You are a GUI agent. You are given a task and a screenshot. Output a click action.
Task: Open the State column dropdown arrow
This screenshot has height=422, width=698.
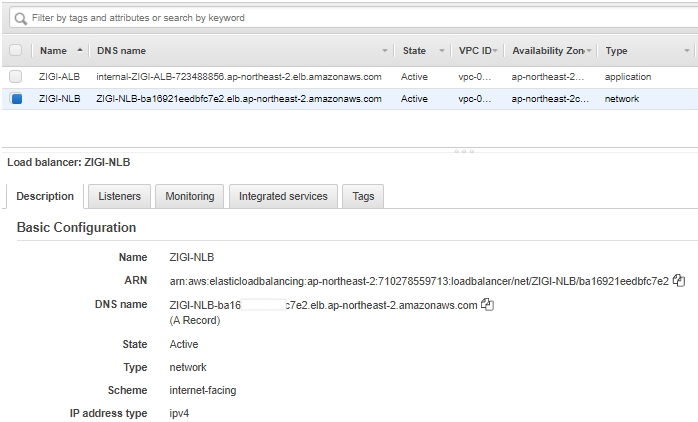(x=442, y=51)
